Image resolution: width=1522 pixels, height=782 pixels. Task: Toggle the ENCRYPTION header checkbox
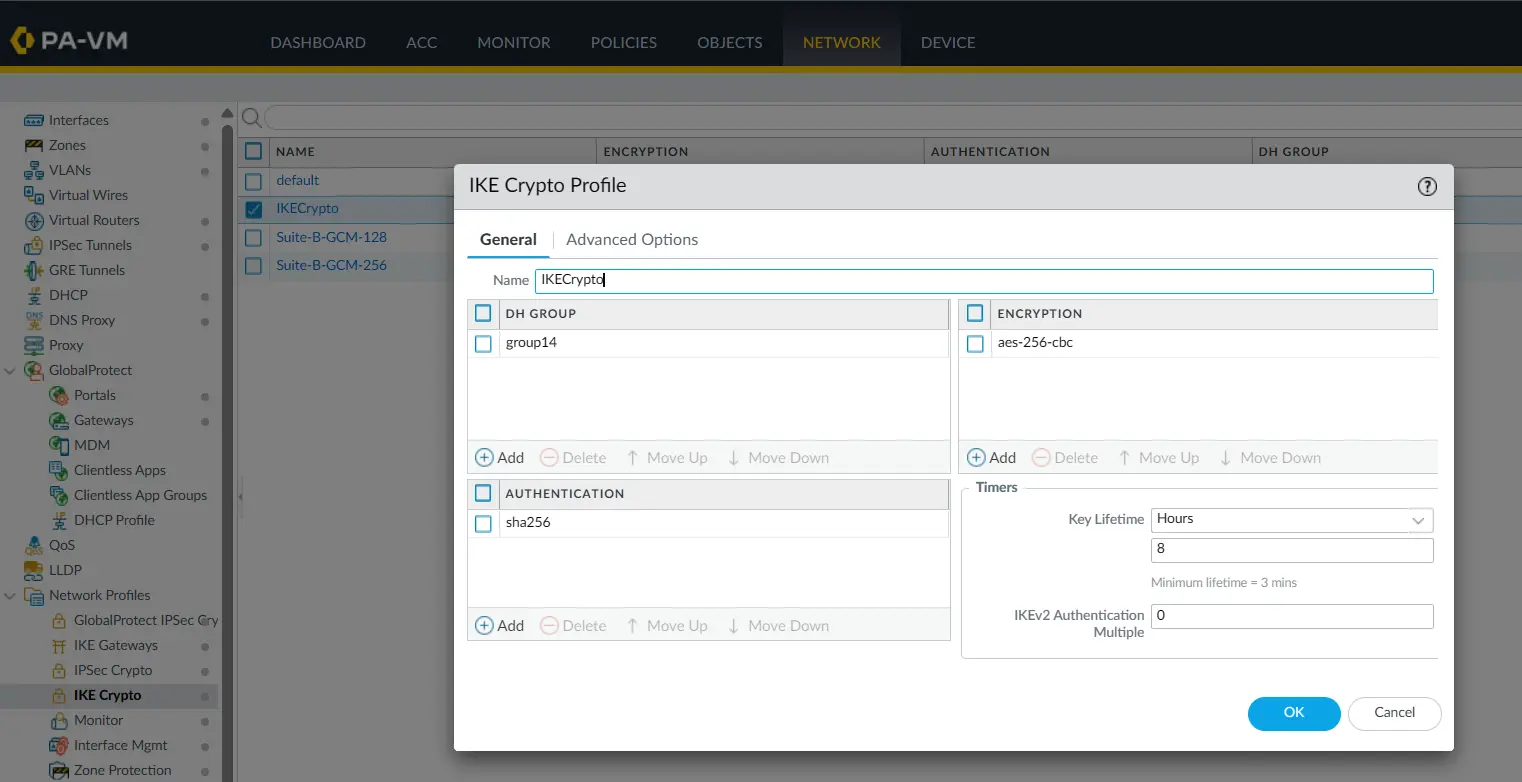(x=975, y=313)
